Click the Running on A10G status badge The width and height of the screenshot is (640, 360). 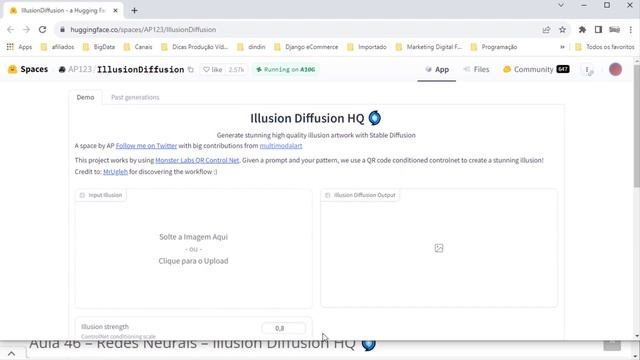click(285, 70)
